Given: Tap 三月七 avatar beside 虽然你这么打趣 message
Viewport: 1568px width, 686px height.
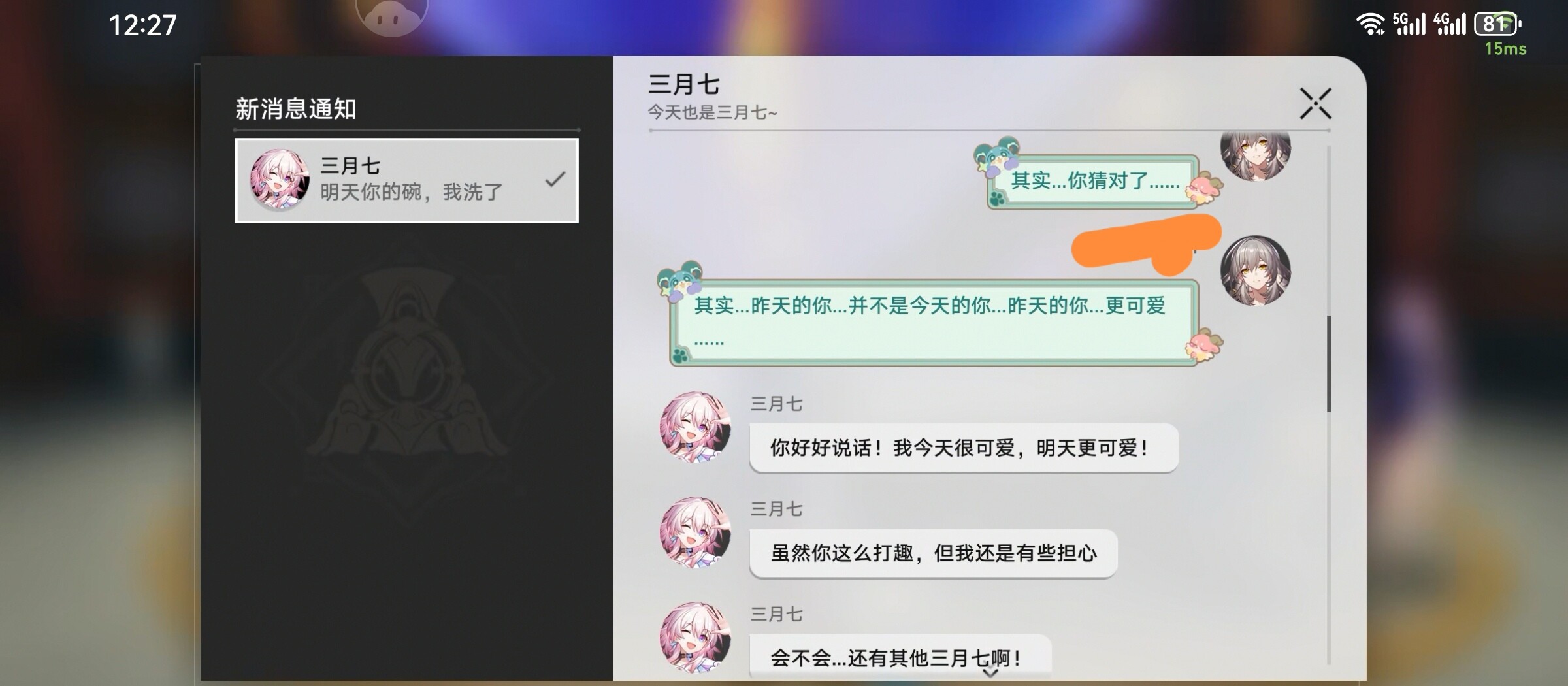Looking at the screenshot, I should click(x=695, y=532).
